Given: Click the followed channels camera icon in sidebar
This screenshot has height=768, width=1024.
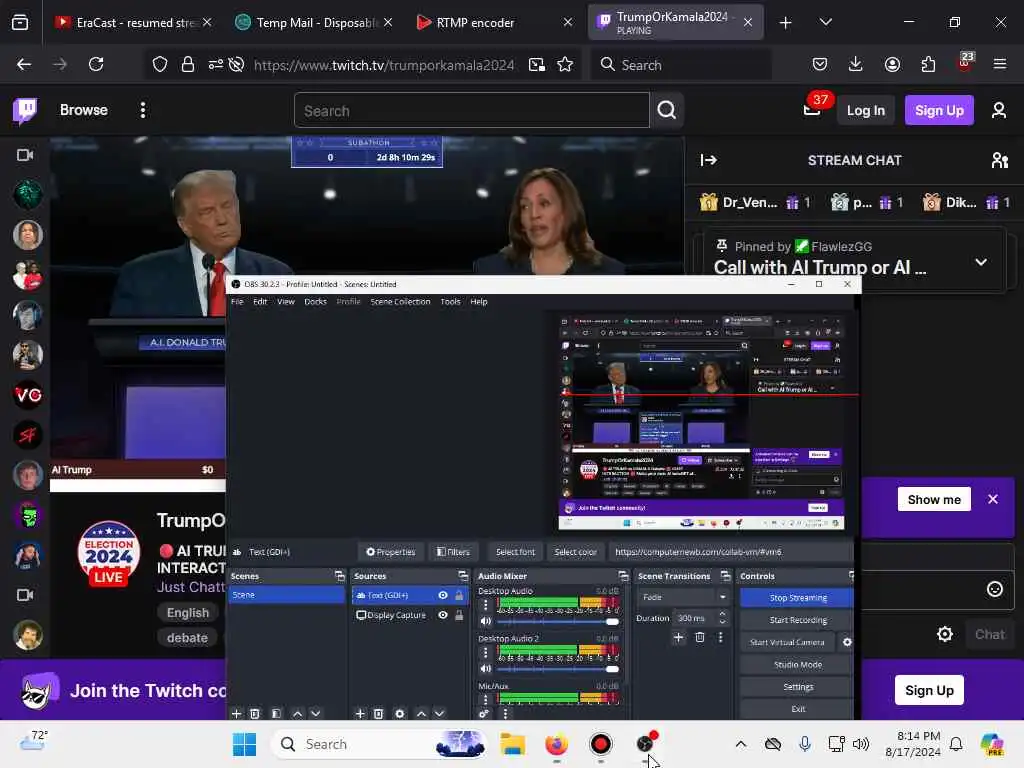Looking at the screenshot, I should pos(25,155).
